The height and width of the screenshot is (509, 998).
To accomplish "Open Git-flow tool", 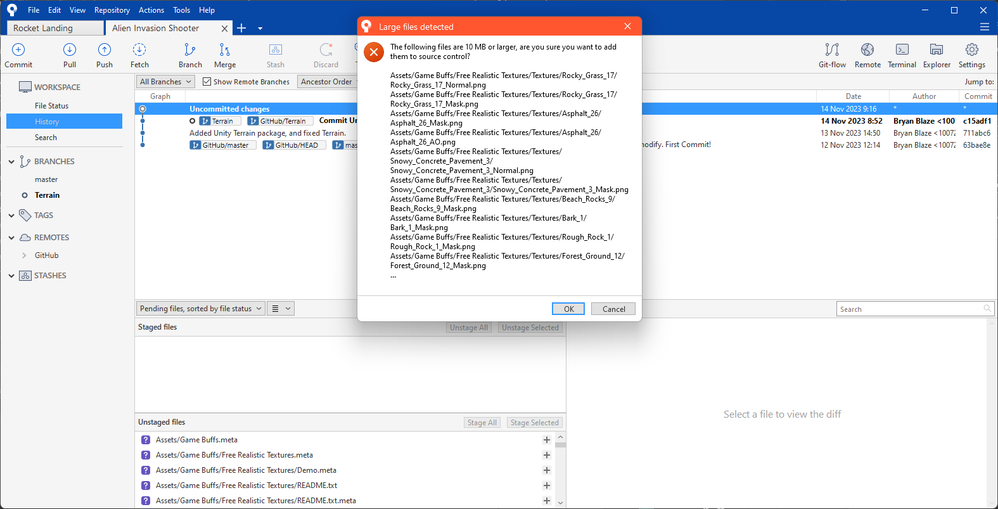I will [832, 54].
